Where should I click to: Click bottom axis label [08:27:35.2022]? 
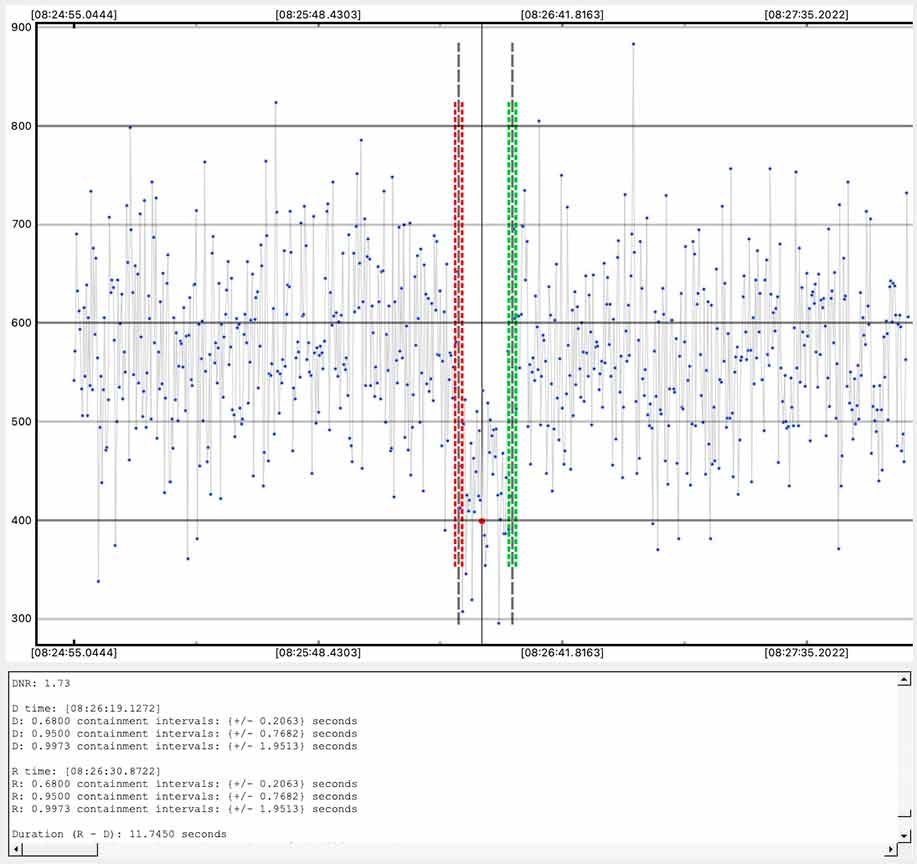click(806, 652)
